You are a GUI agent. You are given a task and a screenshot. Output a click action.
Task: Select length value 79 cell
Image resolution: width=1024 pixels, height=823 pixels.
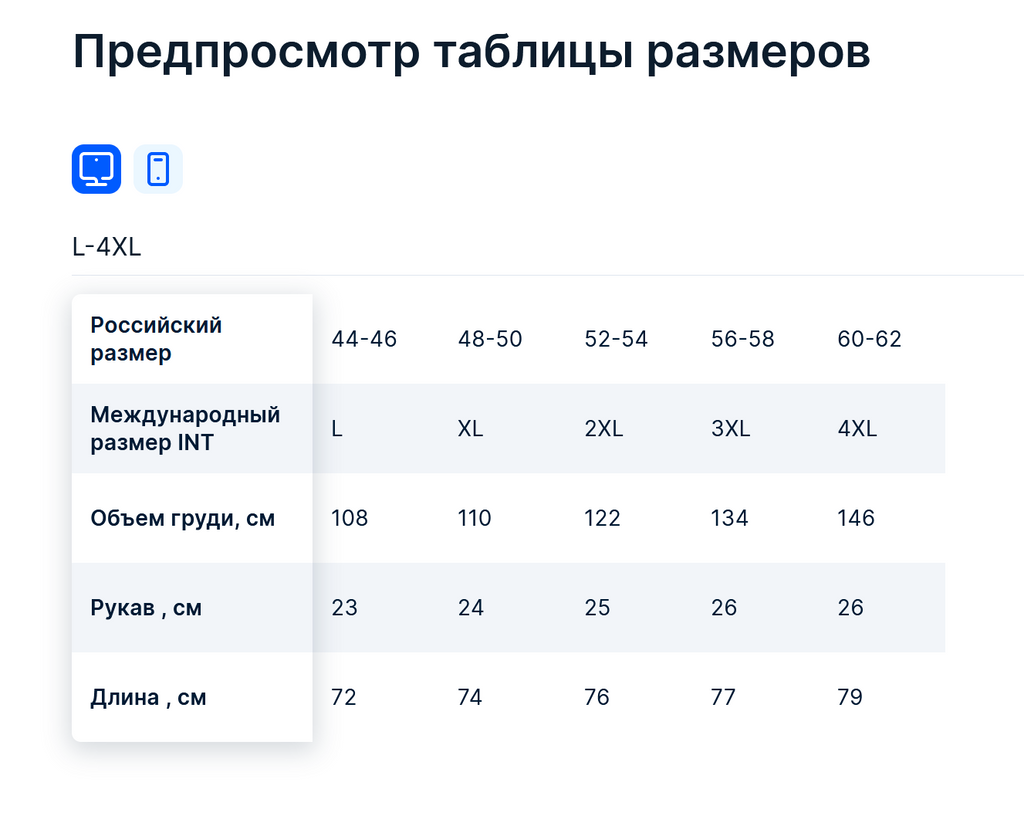pyautogui.click(x=850, y=697)
